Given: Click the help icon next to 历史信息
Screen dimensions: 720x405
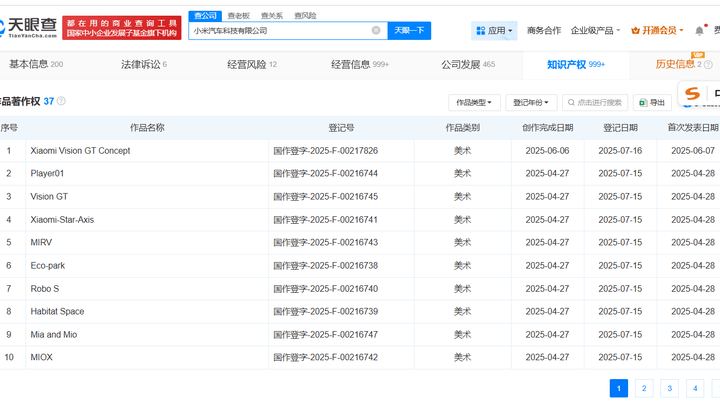Looking at the screenshot, I should (x=709, y=65).
